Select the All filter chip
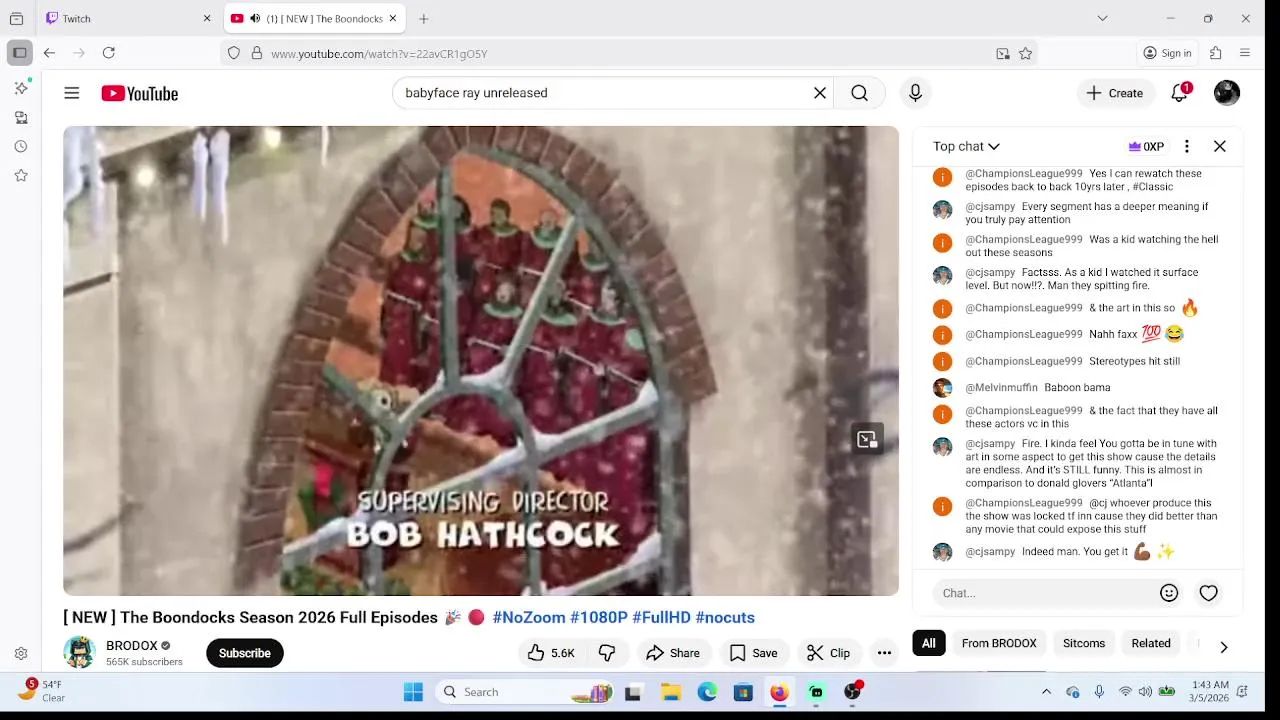Image resolution: width=1280 pixels, height=720 pixels. [929, 643]
